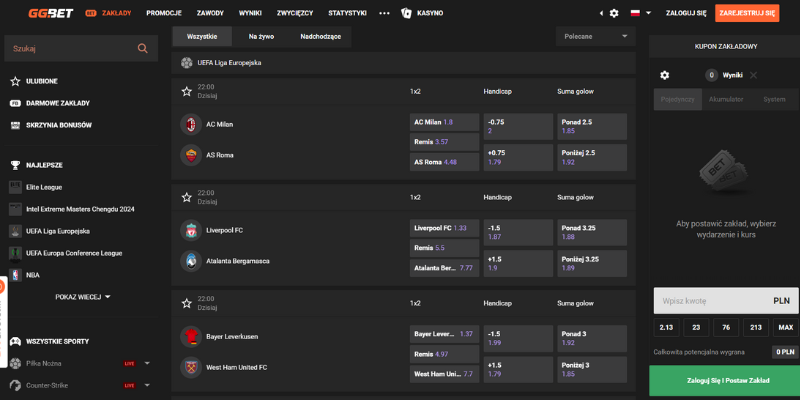Screen dimensions: 800x400
Task: Click the Kasyno cards icon
Action: coord(406,13)
